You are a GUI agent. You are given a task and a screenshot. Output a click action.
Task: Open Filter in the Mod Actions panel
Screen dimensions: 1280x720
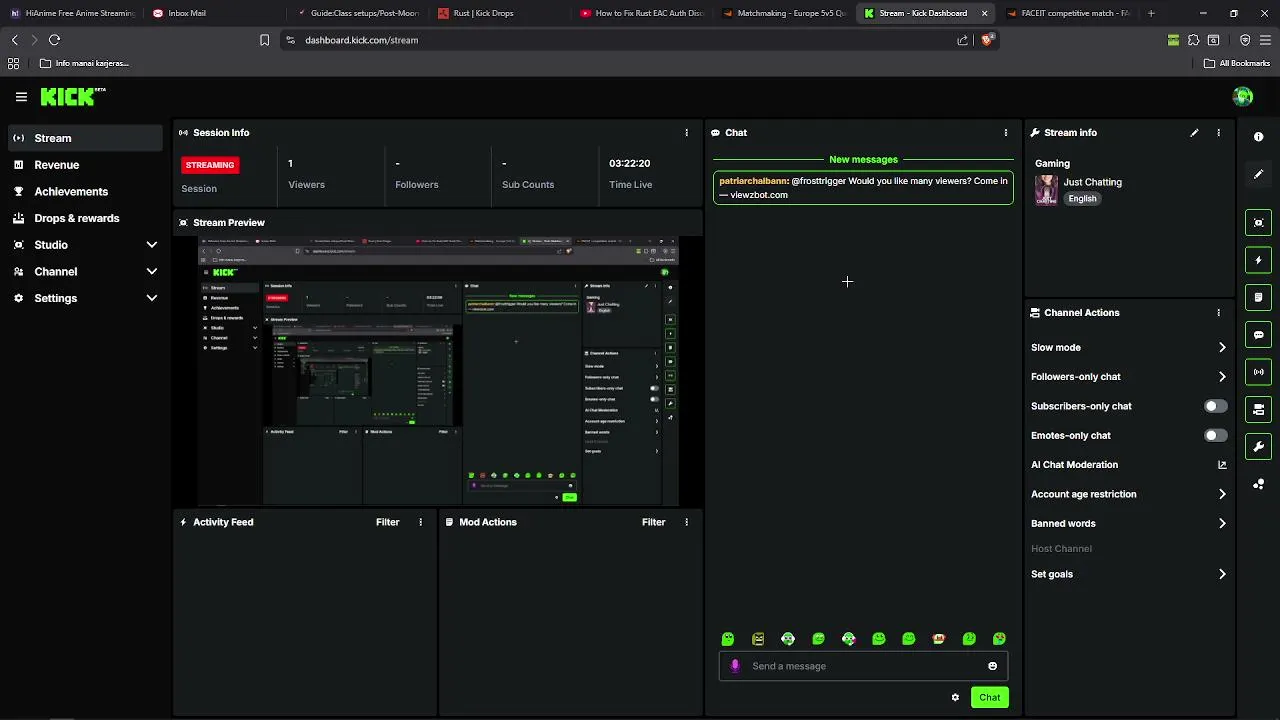(x=653, y=522)
